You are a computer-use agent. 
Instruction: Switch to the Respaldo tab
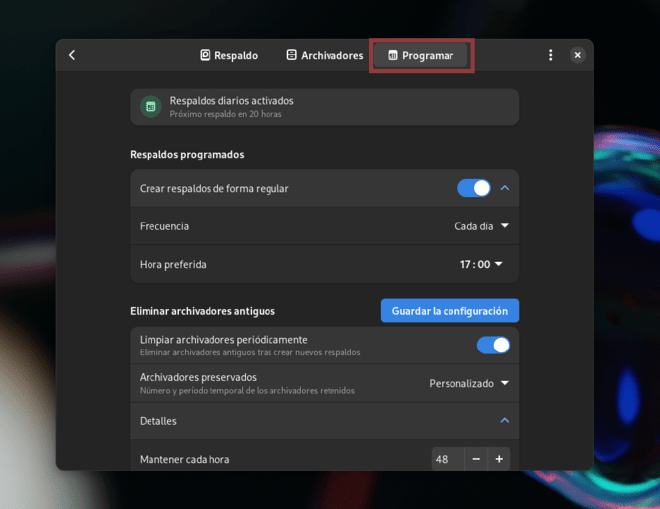pyautogui.click(x=229, y=55)
